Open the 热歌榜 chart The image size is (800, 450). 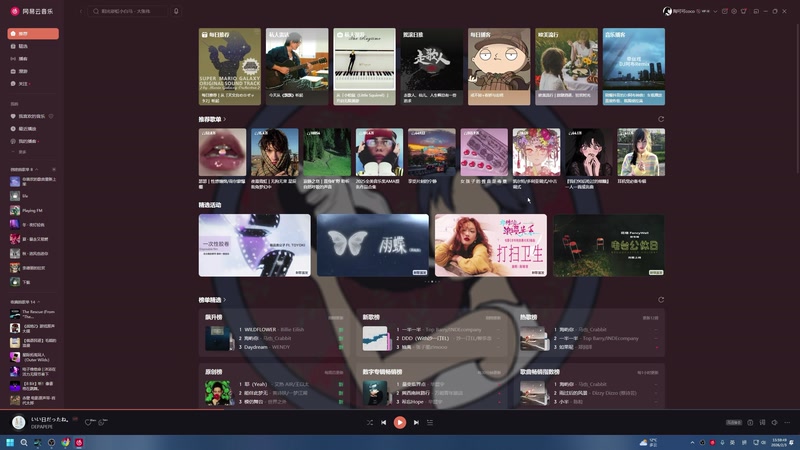tap(529, 317)
